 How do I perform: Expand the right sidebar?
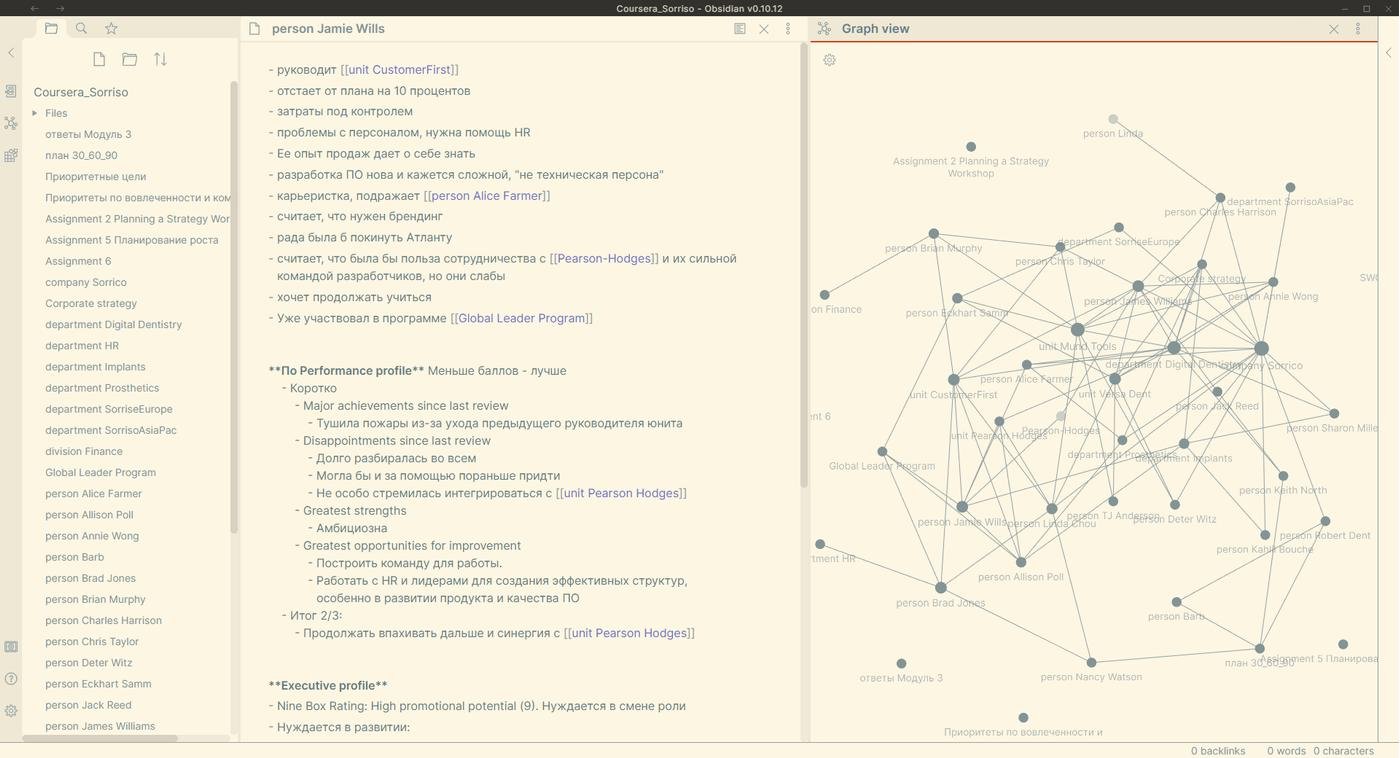(x=1388, y=53)
